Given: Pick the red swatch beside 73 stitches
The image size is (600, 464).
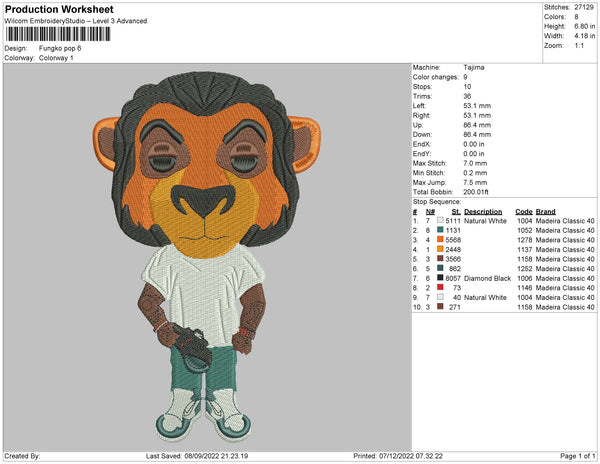Looking at the screenshot, I should click(x=440, y=287).
